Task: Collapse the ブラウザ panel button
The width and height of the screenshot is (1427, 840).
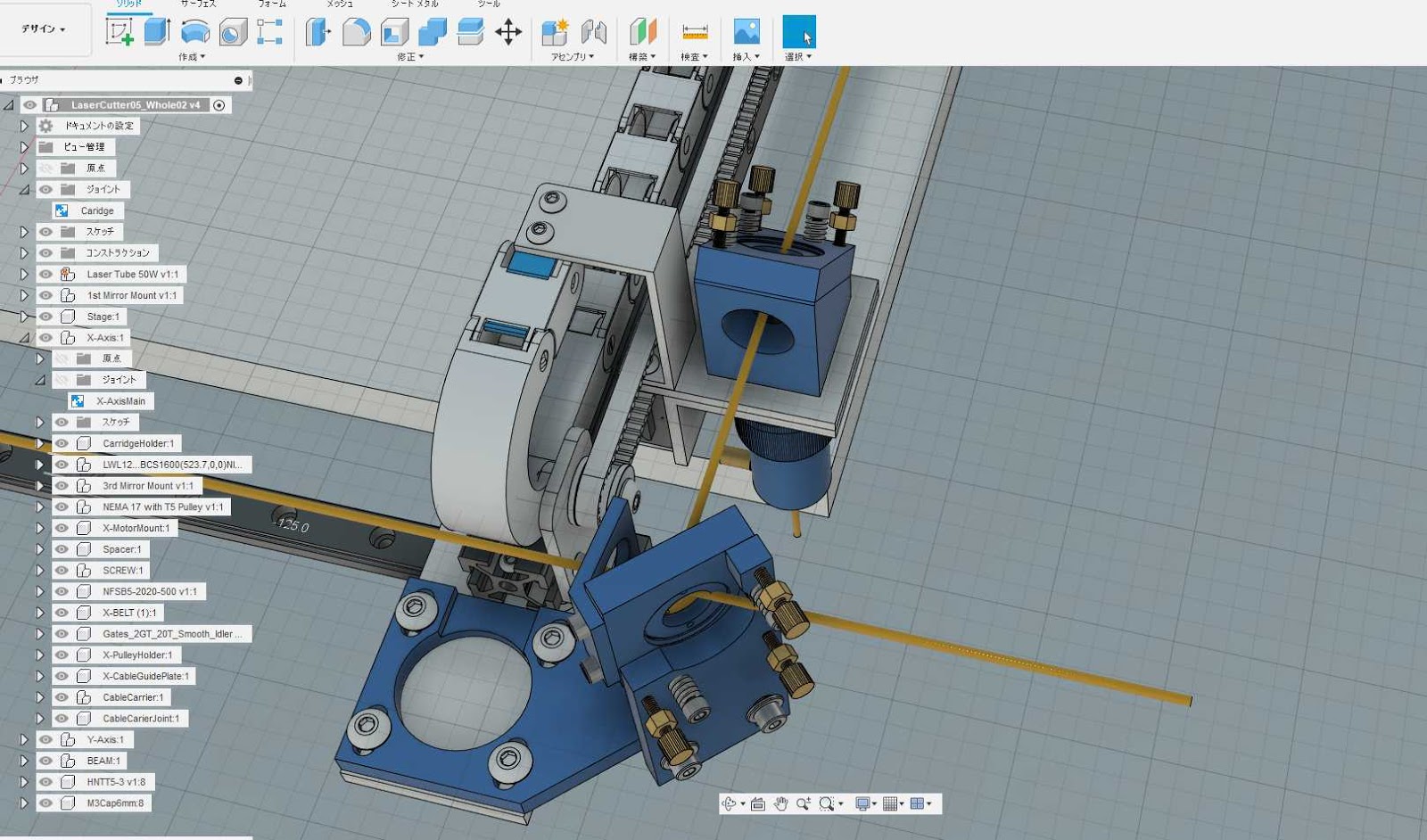Action: pyautogui.click(x=238, y=80)
